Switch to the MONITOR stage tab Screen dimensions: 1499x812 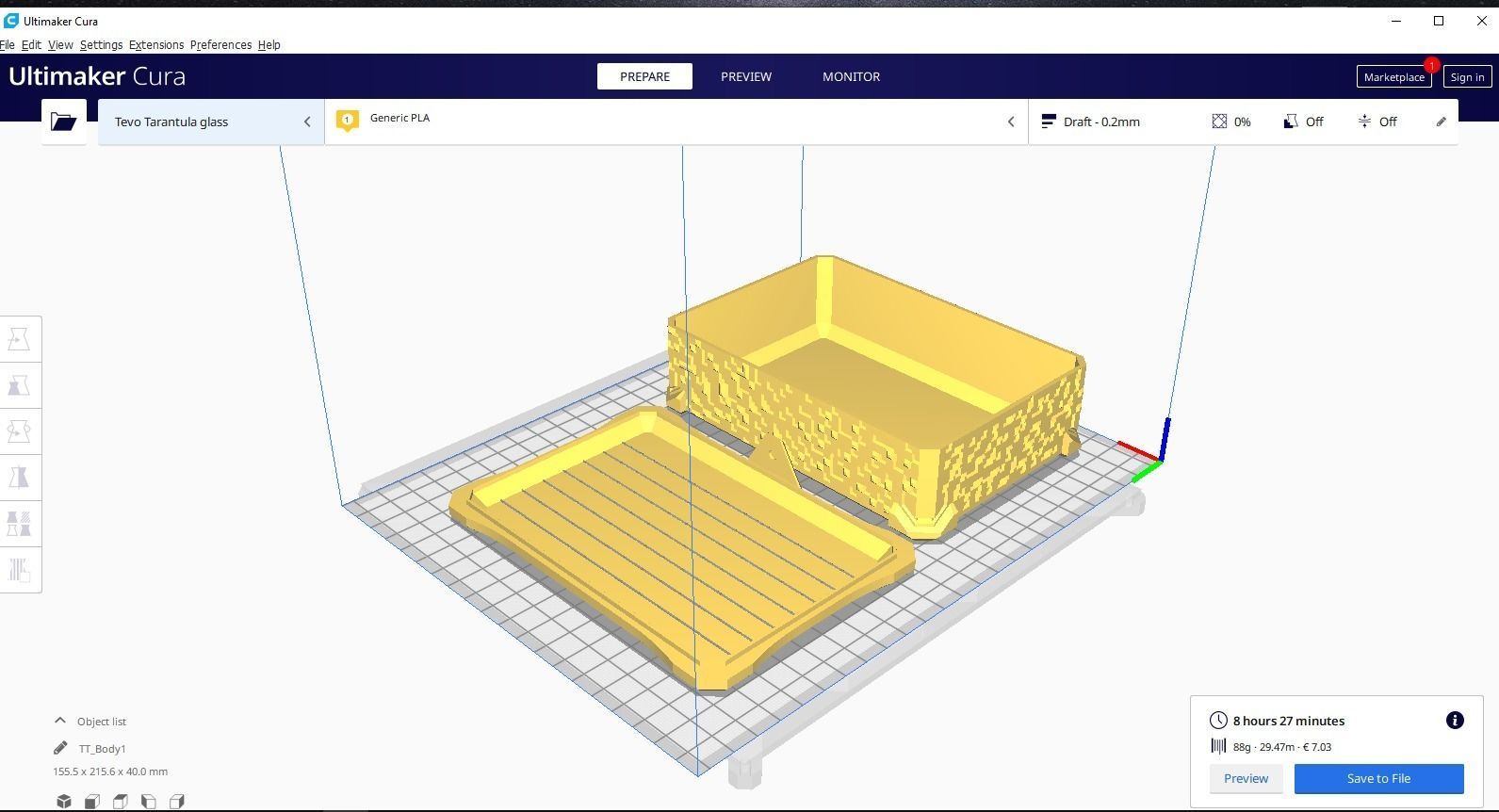(x=851, y=76)
